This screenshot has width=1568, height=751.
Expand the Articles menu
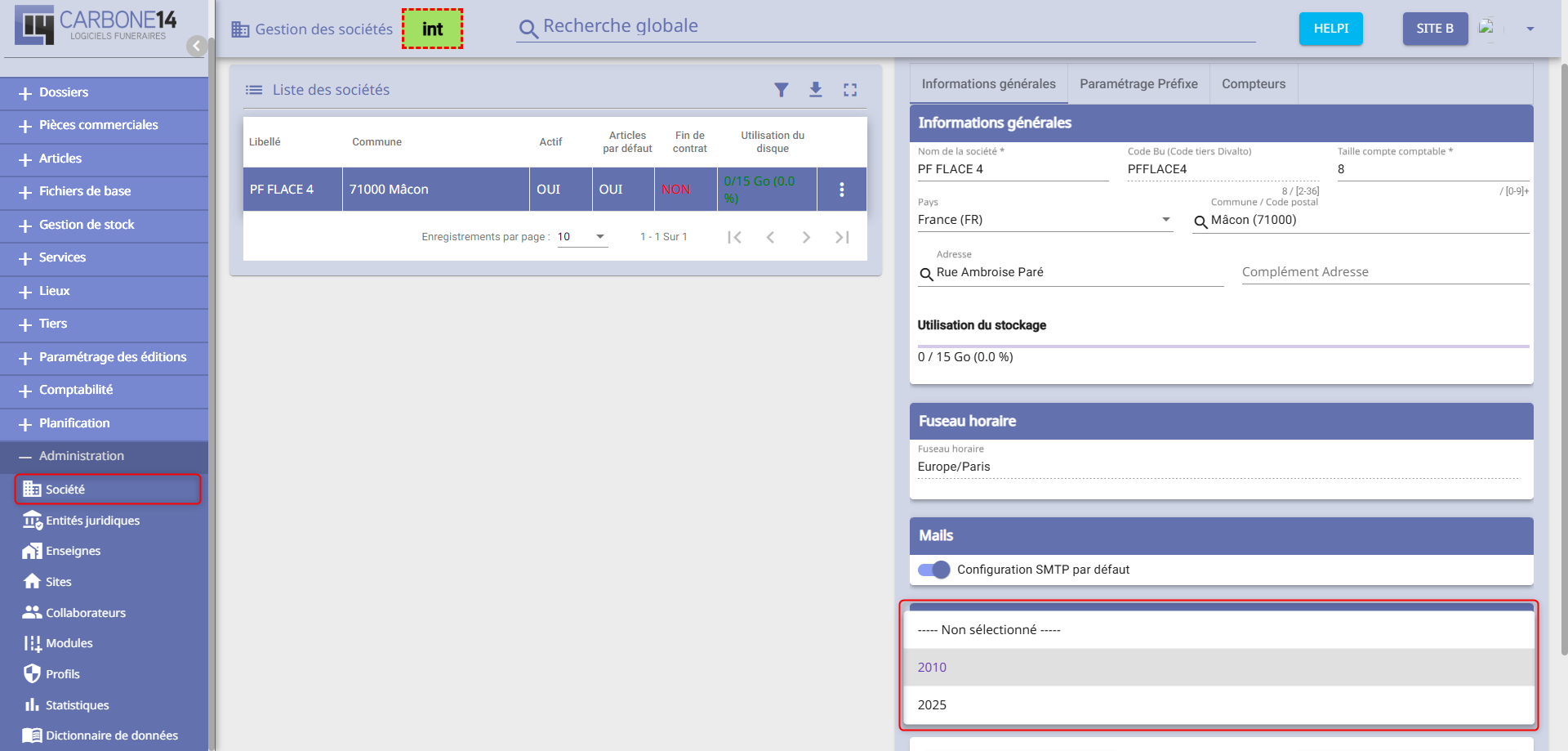(x=104, y=159)
